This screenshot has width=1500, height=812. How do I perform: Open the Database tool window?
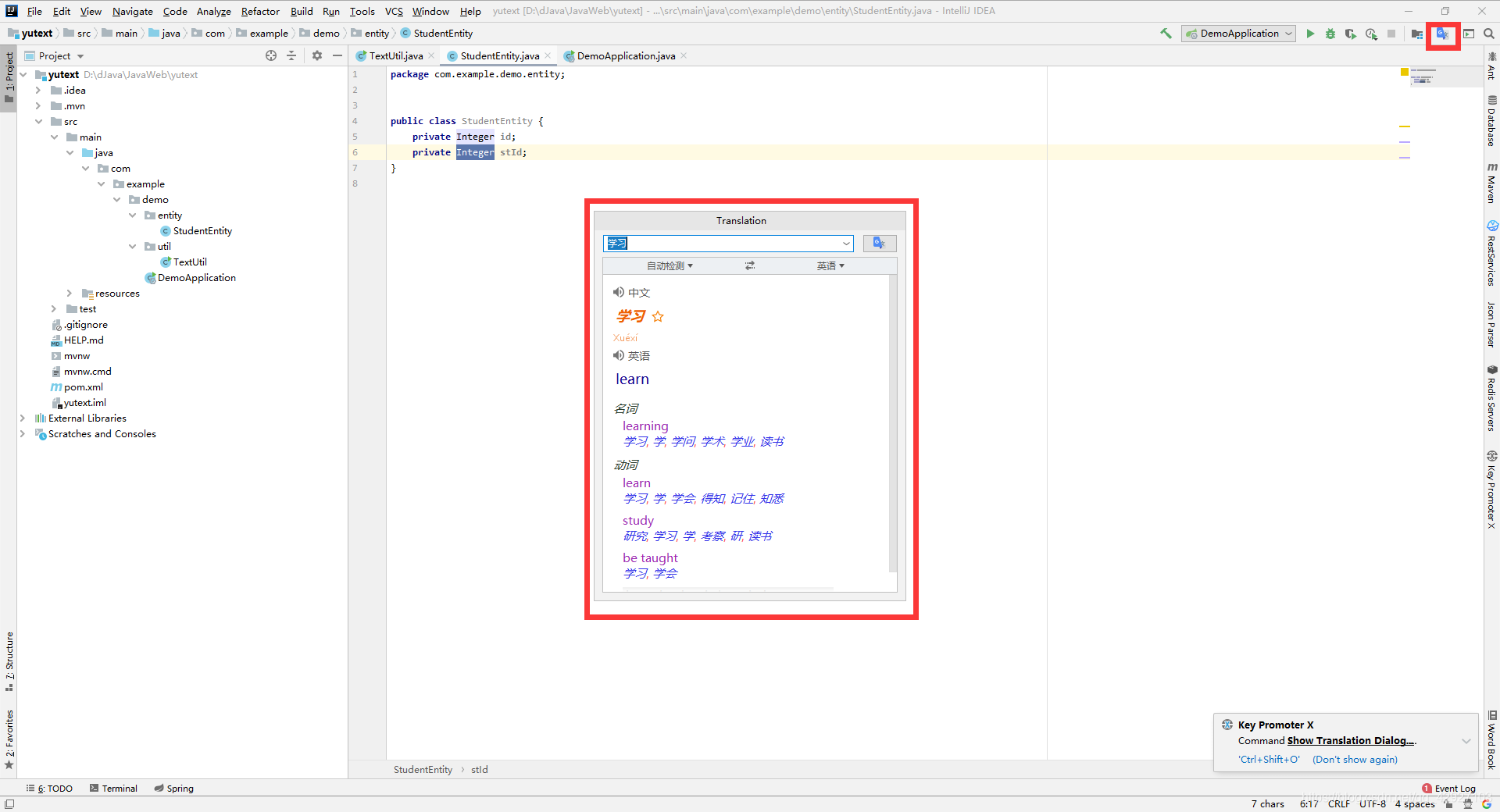1491,121
